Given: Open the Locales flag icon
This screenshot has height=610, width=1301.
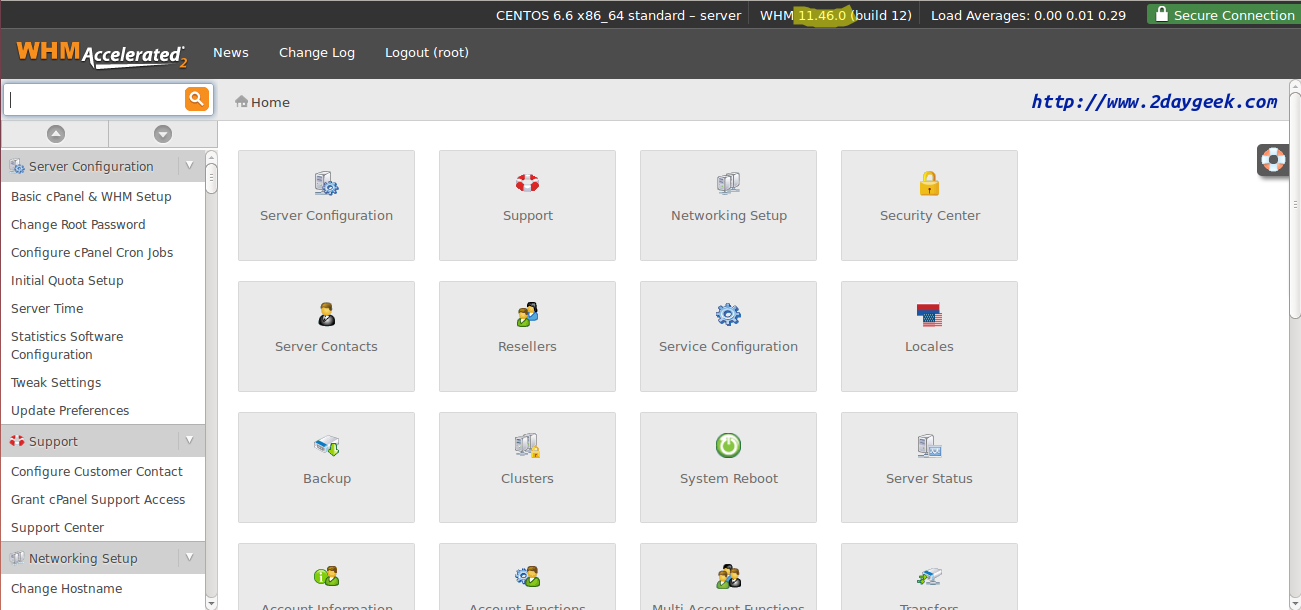Looking at the screenshot, I should (929, 315).
